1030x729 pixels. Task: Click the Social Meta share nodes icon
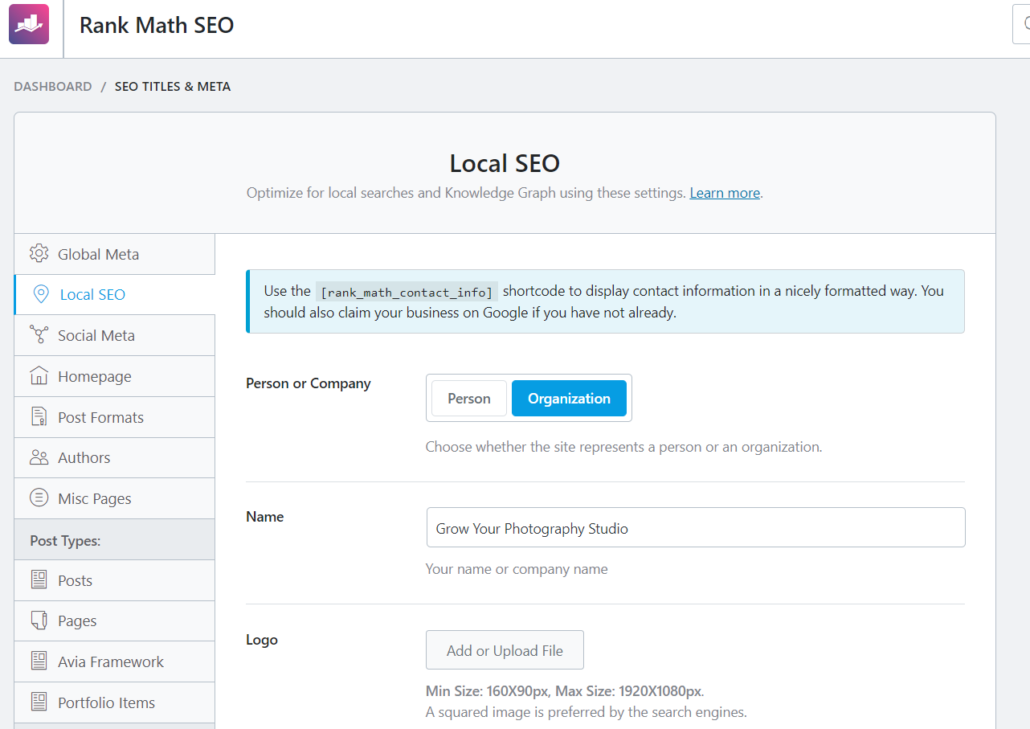click(39, 335)
